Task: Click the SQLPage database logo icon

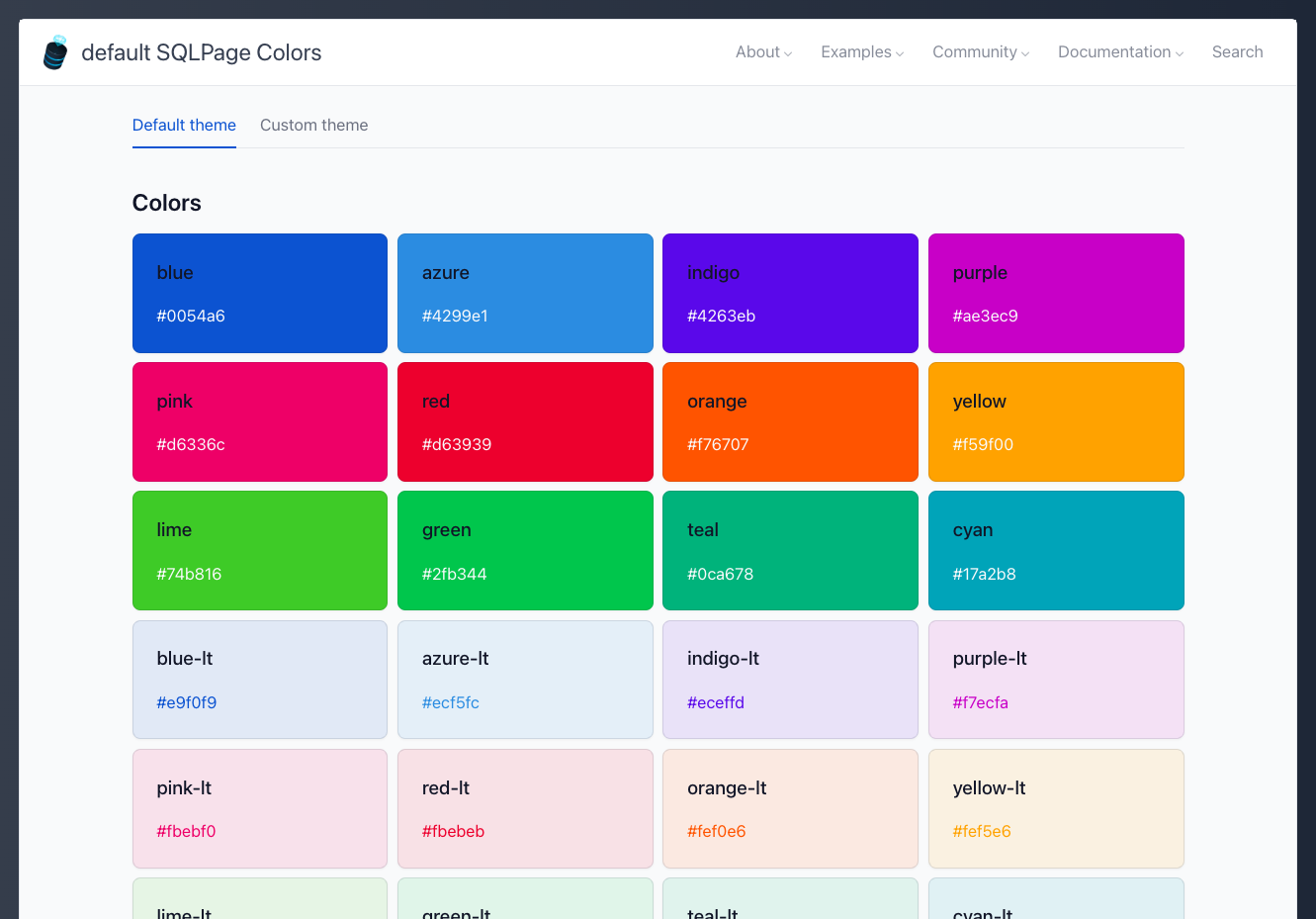Action: 55,52
